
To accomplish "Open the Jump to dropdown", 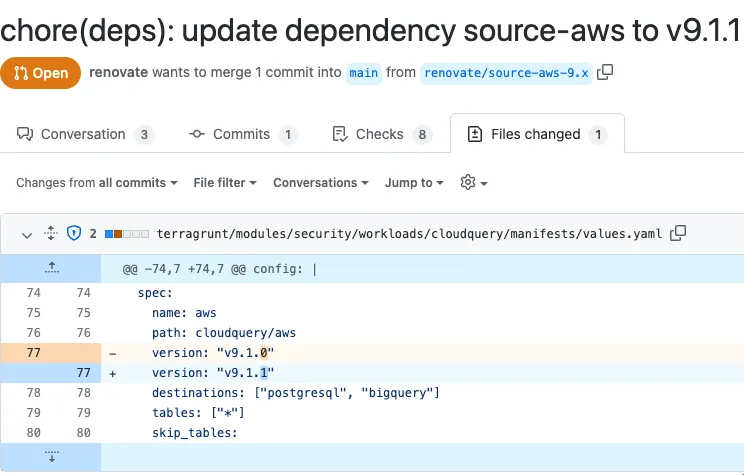I will click(x=414, y=183).
